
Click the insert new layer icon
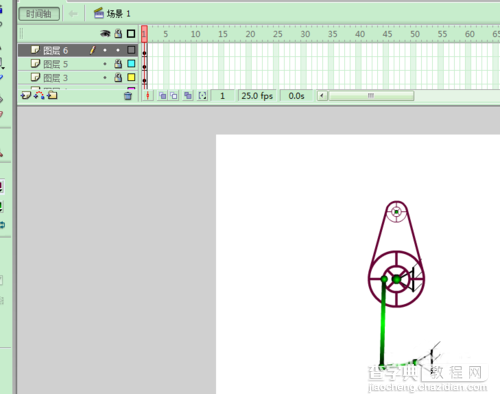point(25,96)
